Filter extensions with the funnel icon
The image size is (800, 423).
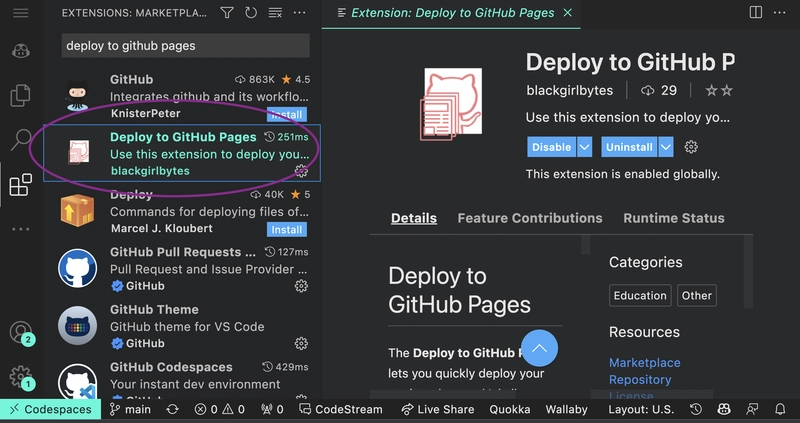[x=227, y=13]
